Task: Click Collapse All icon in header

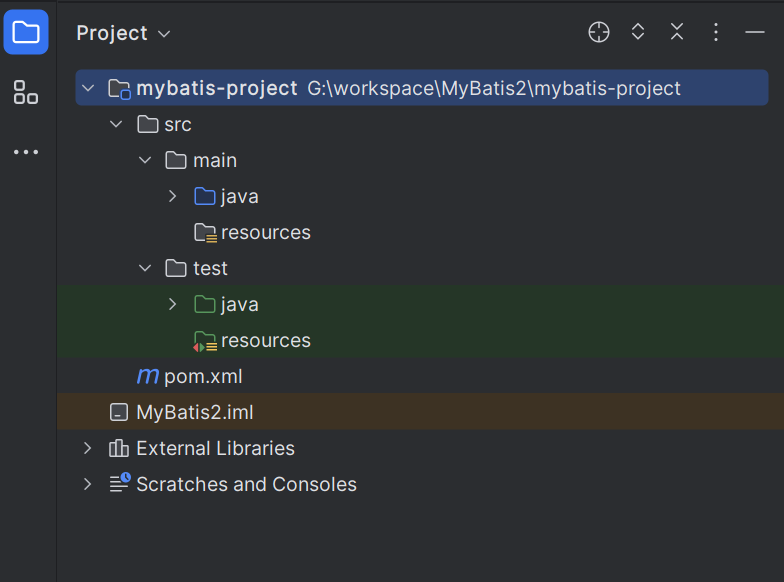Action: pyautogui.click(x=677, y=32)
